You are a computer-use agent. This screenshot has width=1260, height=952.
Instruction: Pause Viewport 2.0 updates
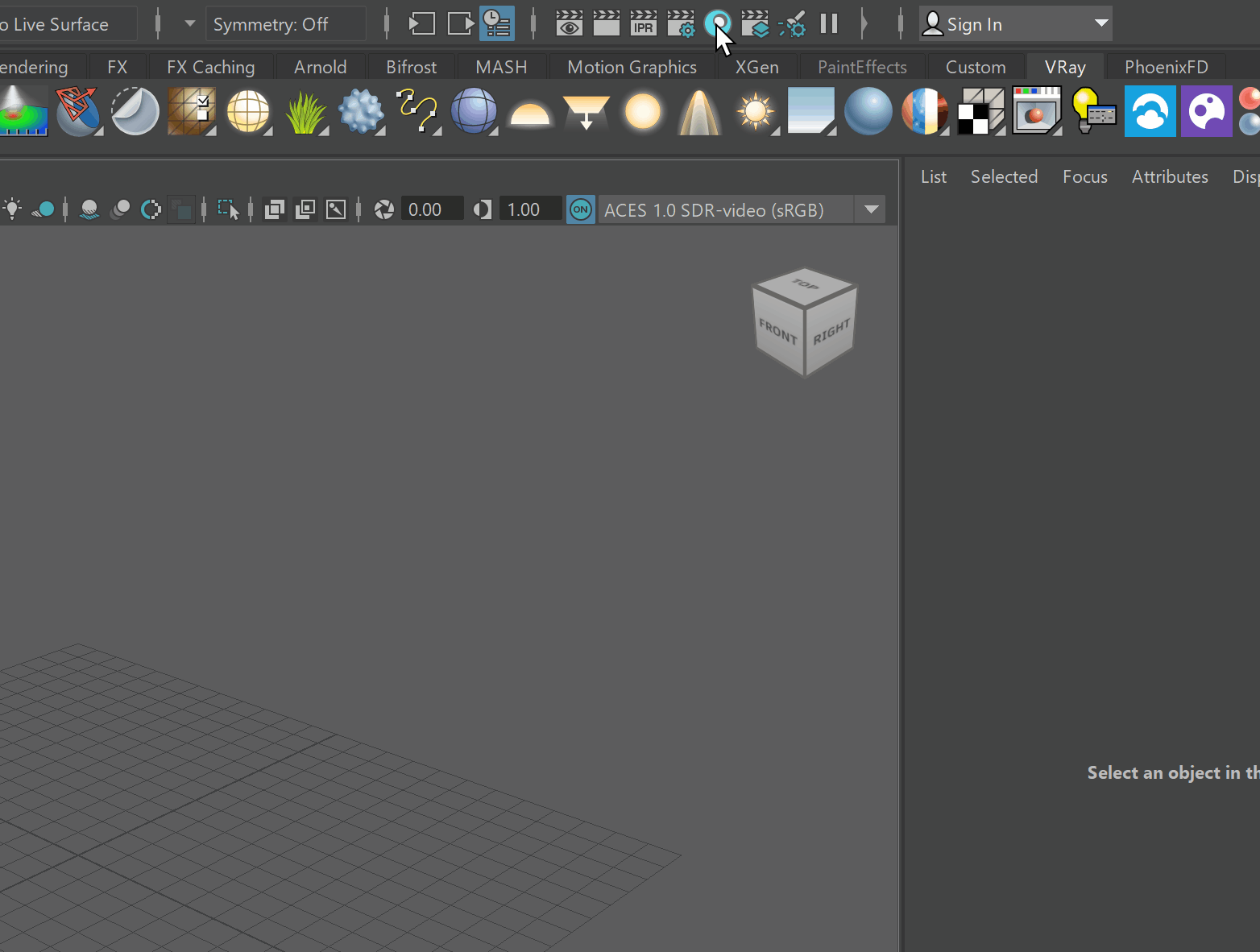pos(829,24)
